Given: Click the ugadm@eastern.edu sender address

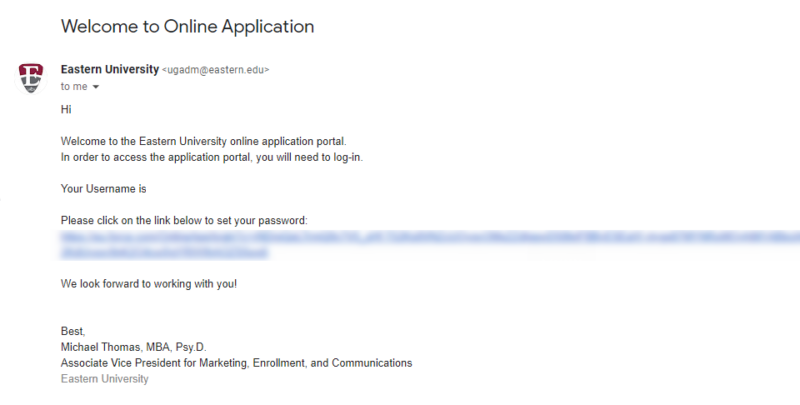Looking at the screenshot, I should click(215, 70).
